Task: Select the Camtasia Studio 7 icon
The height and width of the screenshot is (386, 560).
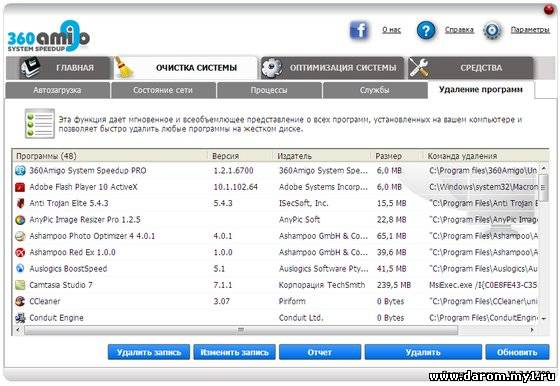Action: pos(20,285)
